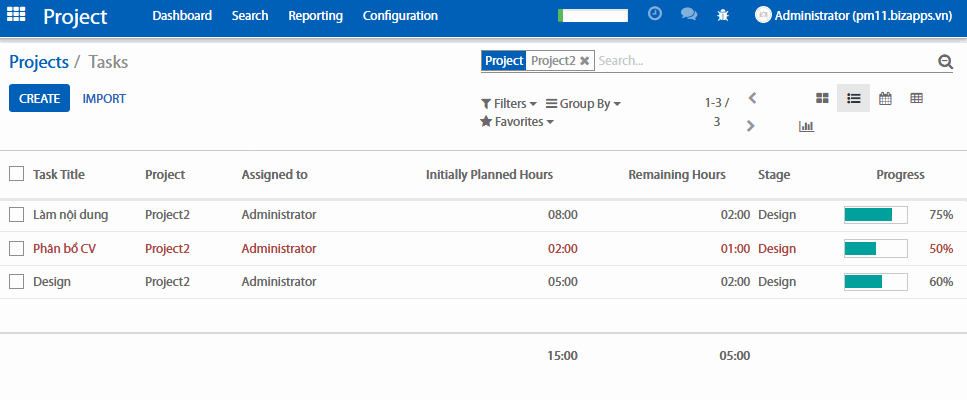Click the CREATE button
This screenshot has width=967, height=400.
click(x=39, y=98)
